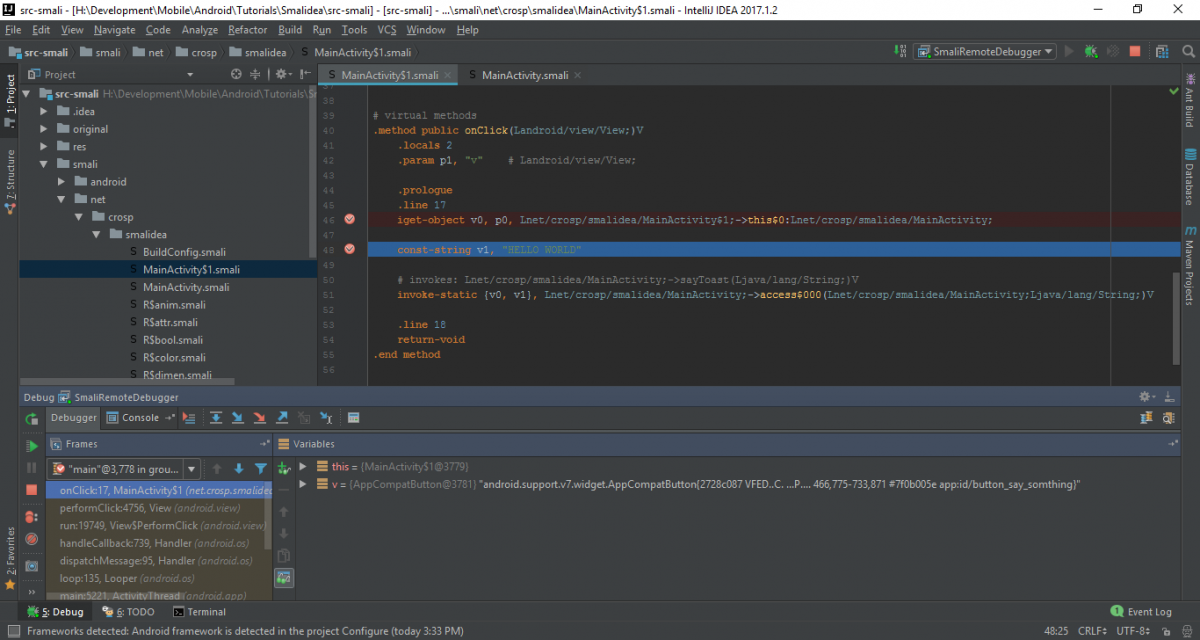The width and height of the screenshot is (1200, 640).
Task: Click the Make Project icon in the top toolbar
Action: 899,51
